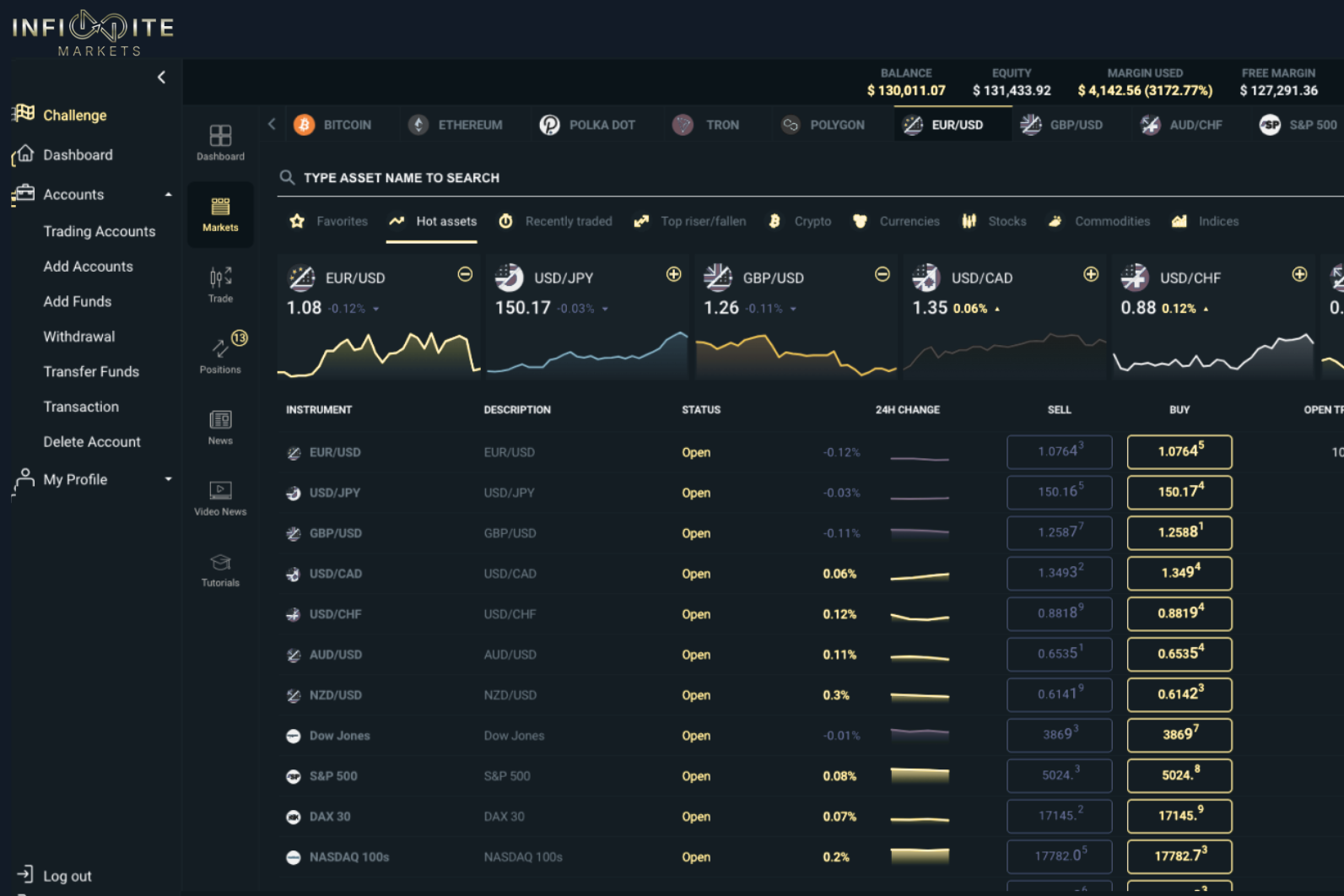Screen dimensions: 1344x896
Task: Add USD/JPY card with plus icon
Action: click(673, 274)
